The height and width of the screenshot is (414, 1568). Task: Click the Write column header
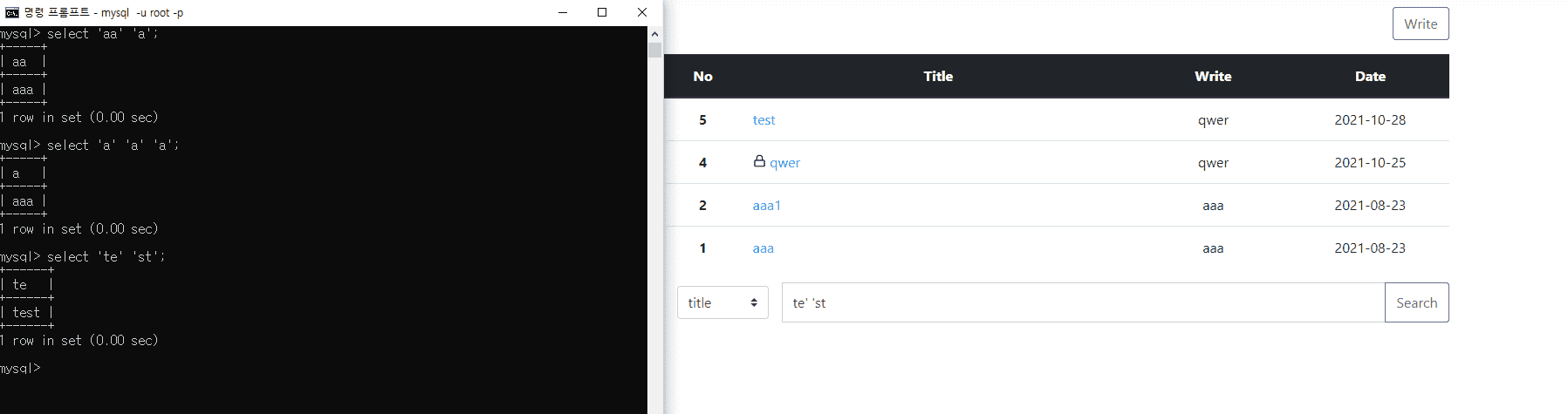point(1213,77)
